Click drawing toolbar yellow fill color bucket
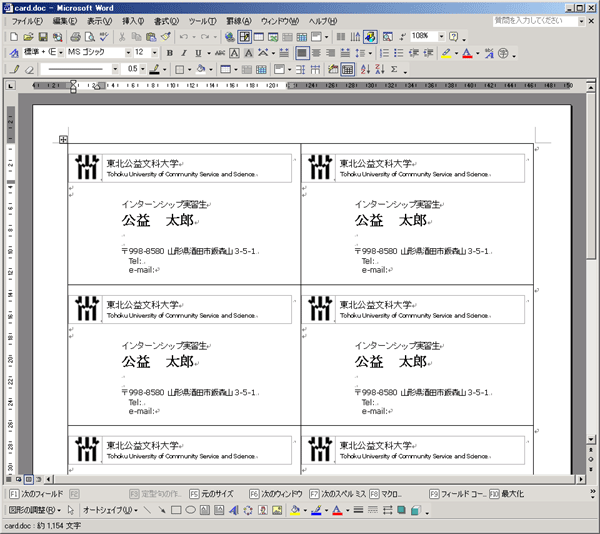This screenshot has height=534, width=600. tap(295, 510)
